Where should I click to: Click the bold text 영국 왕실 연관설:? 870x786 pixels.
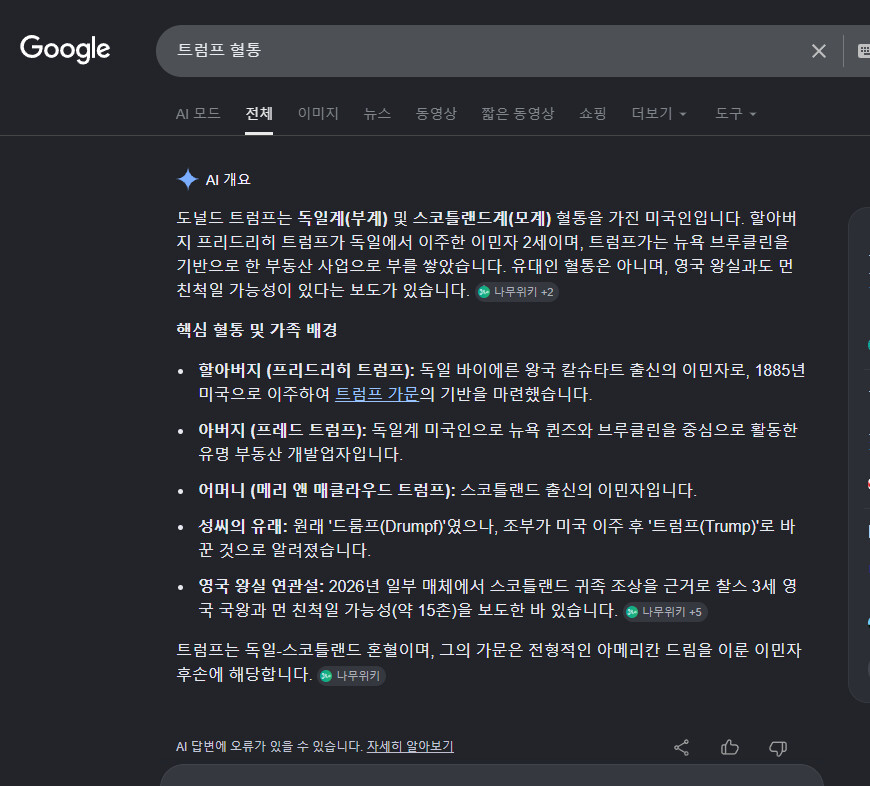261,586
